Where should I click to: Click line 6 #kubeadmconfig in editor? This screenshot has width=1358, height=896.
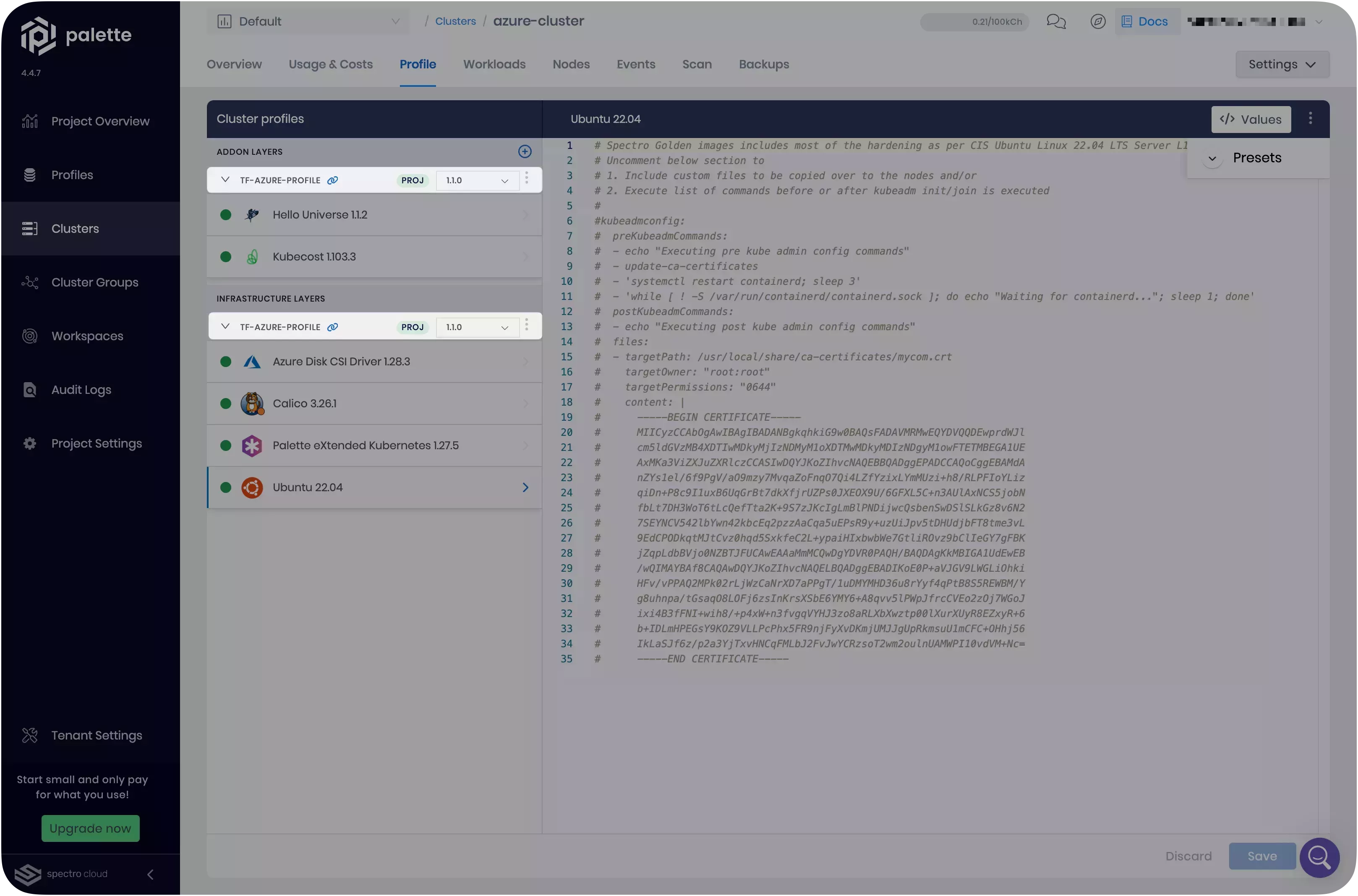(x=640, y=221)
